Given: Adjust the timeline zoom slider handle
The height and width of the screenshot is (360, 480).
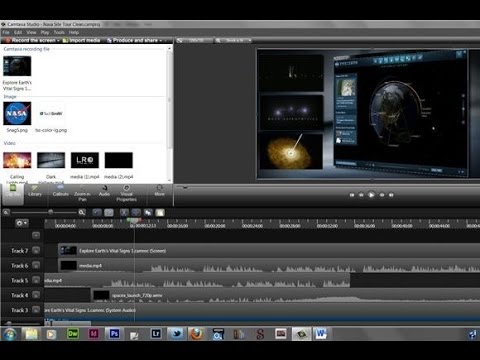Looking at the screenshot, I should tap(51, 212).
